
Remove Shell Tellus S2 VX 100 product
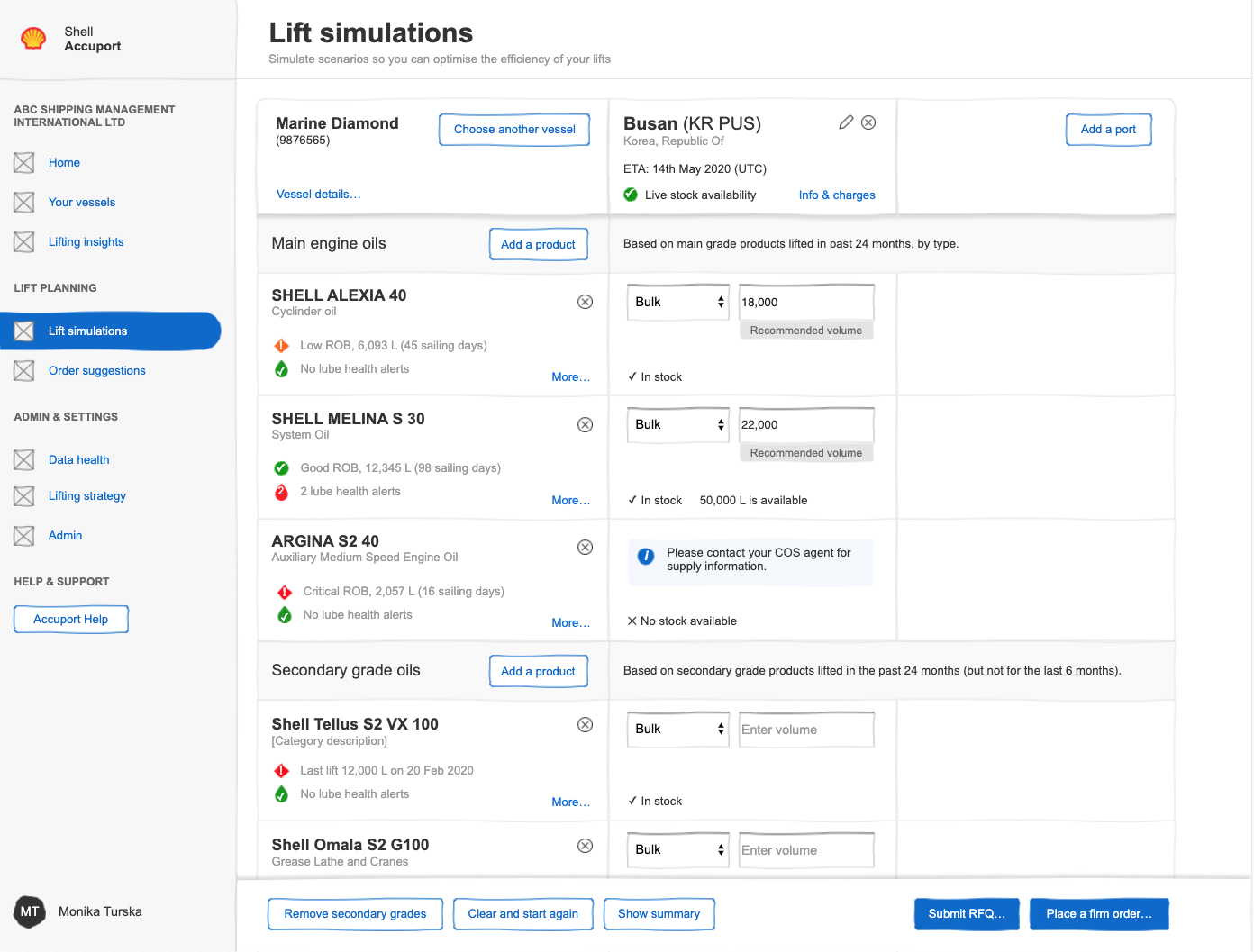coord(586,724)
